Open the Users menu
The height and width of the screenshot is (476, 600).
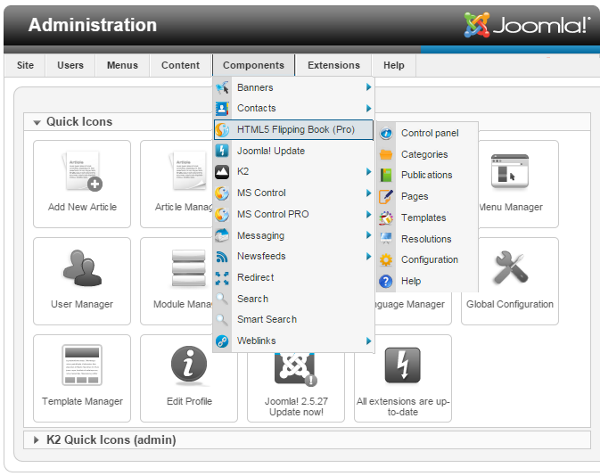70,65
